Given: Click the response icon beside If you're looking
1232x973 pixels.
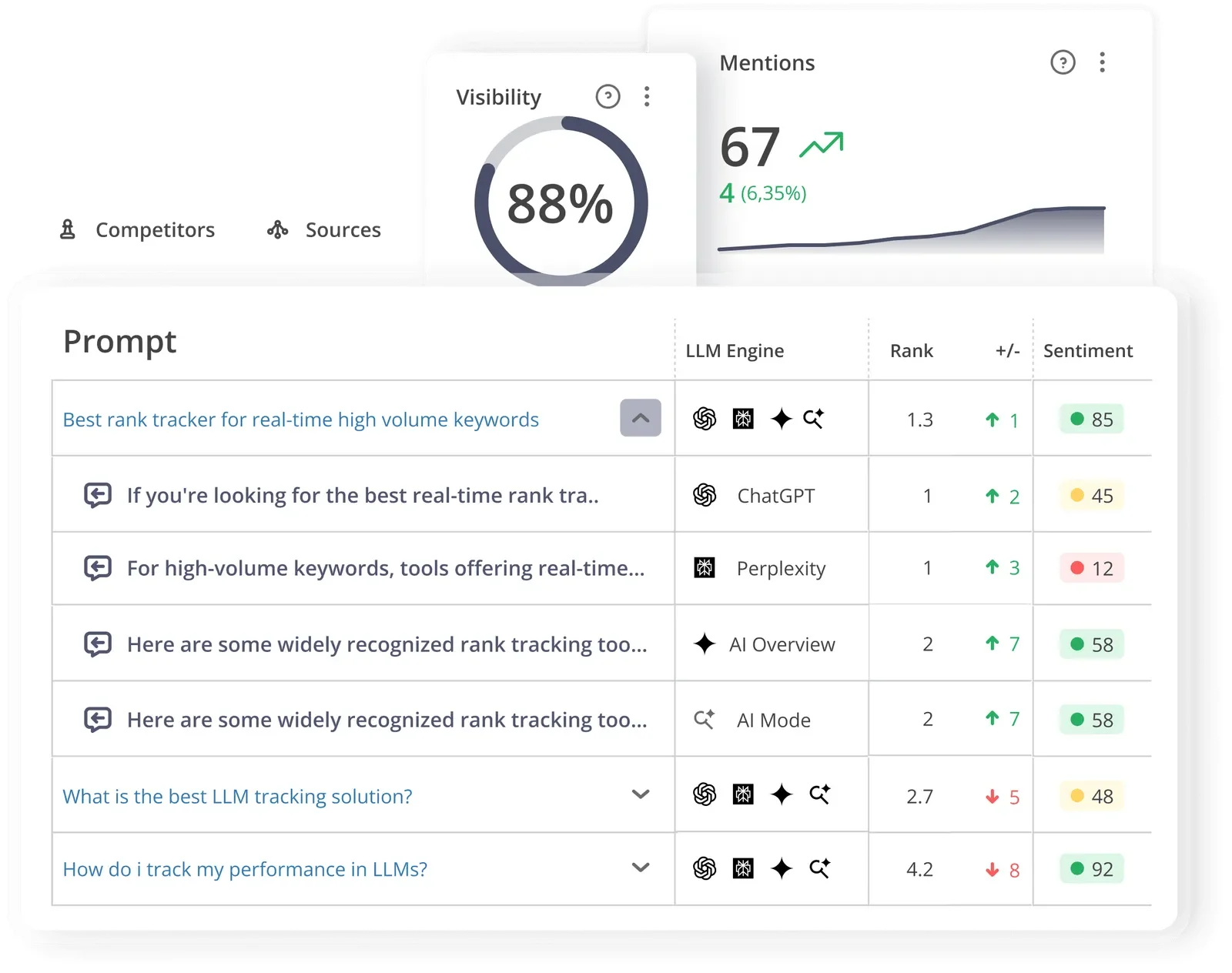Looking at the screenshot, I should click(x=98, y=495).
